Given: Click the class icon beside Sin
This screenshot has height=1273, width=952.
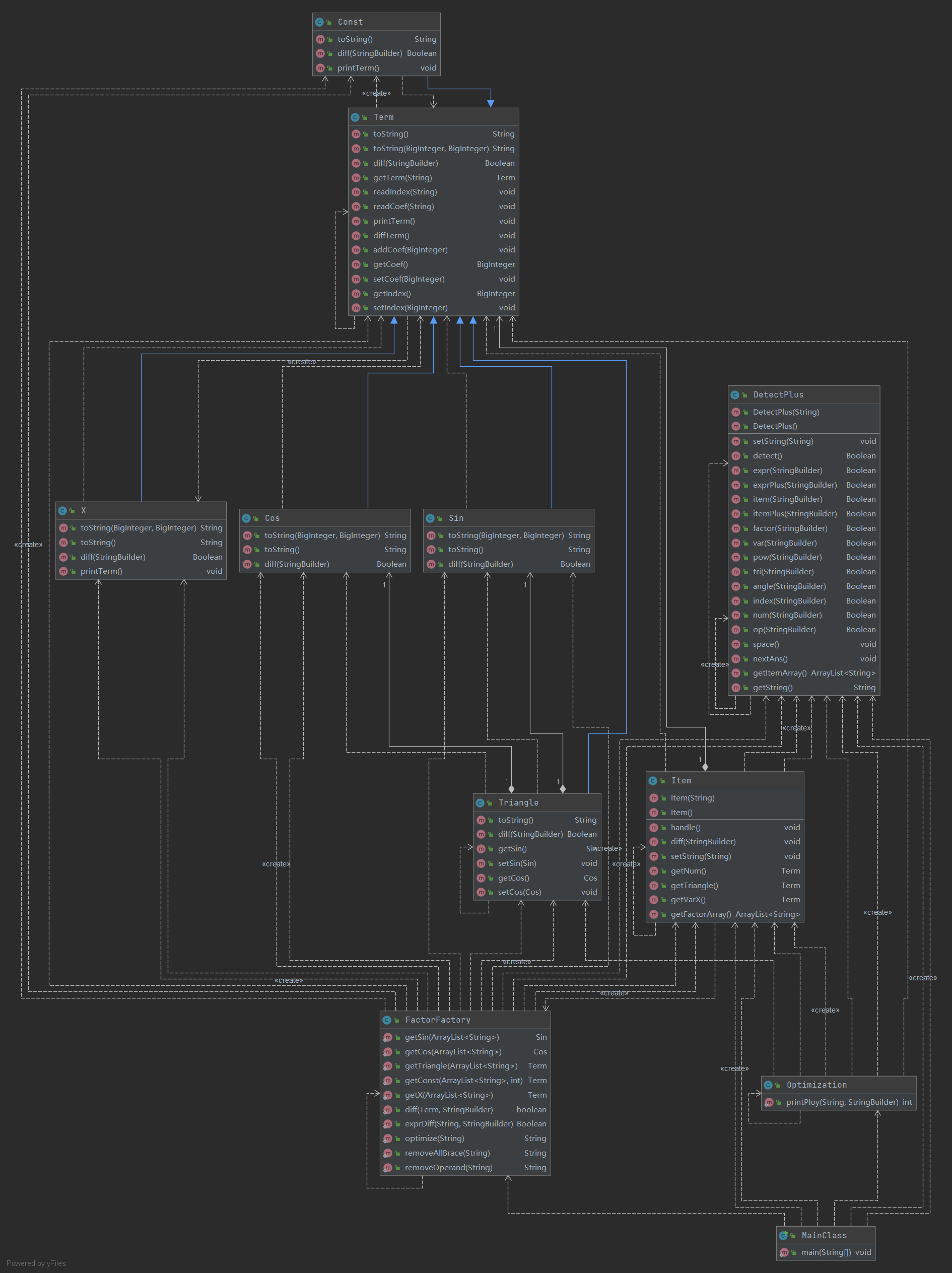Looking at the screenshot, I should pos(430,518).
